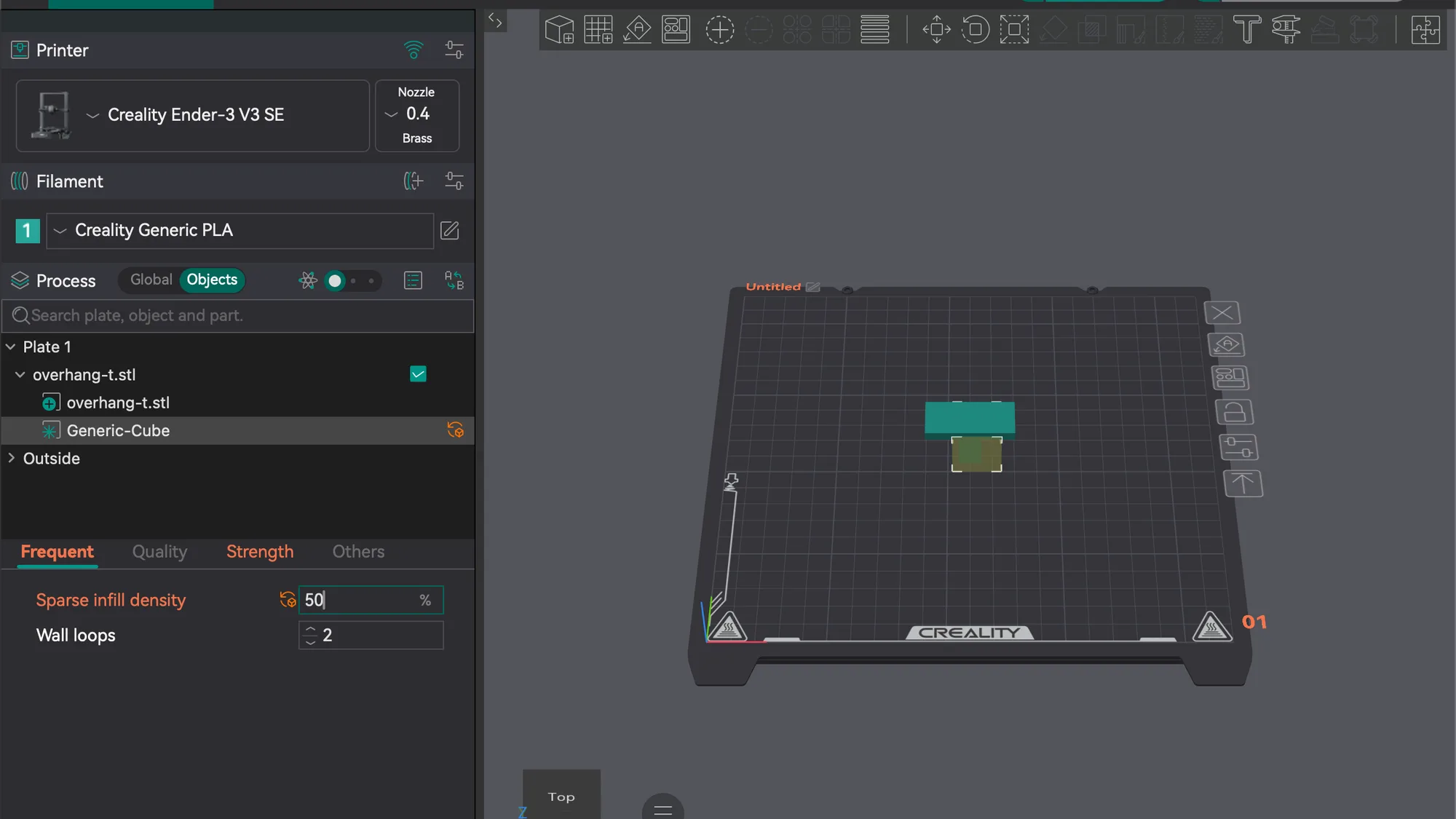The image size is (1456, 819).
Task: Open the variable layer height tool
Action: click(x=874, y=30)
